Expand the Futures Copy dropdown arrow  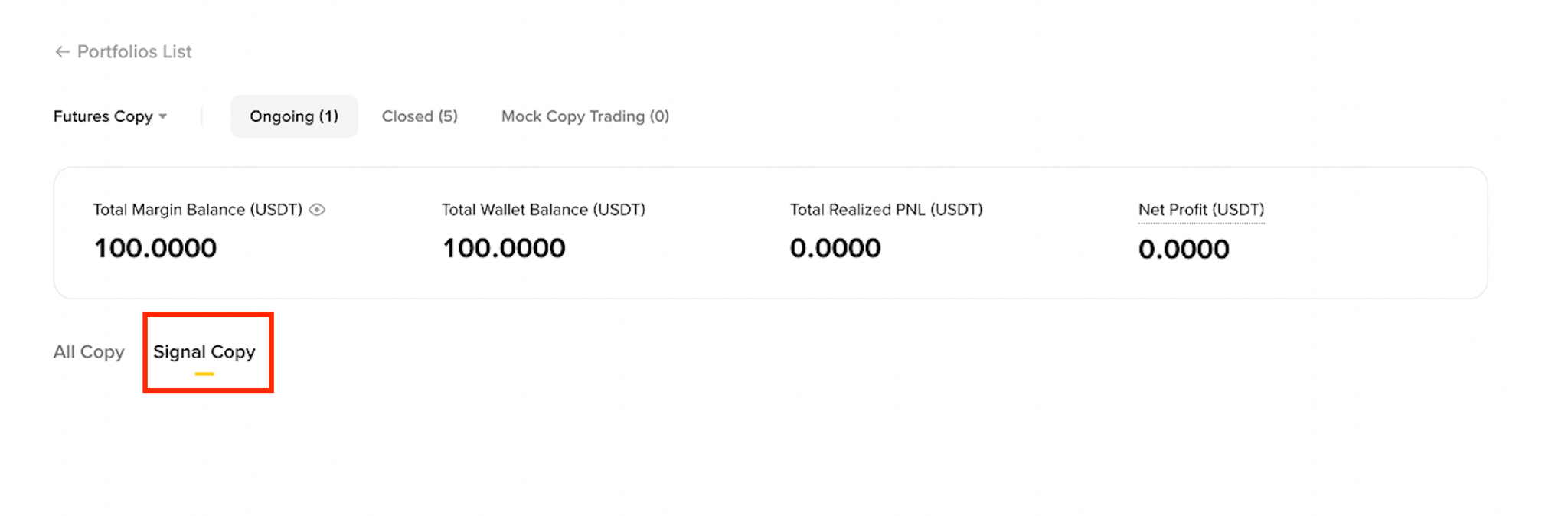pos(163,117)
